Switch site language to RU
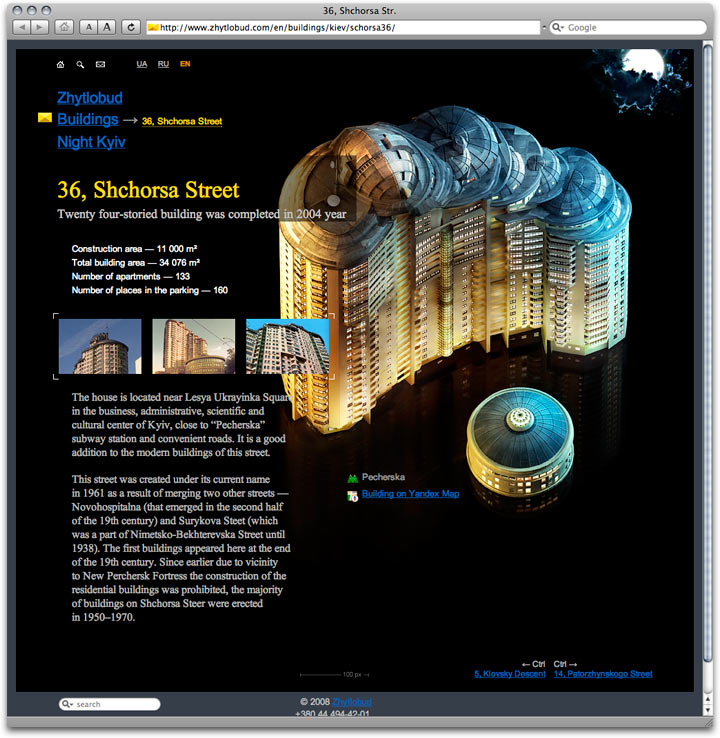This screenshot has height=738, width=720. [163, 64]
